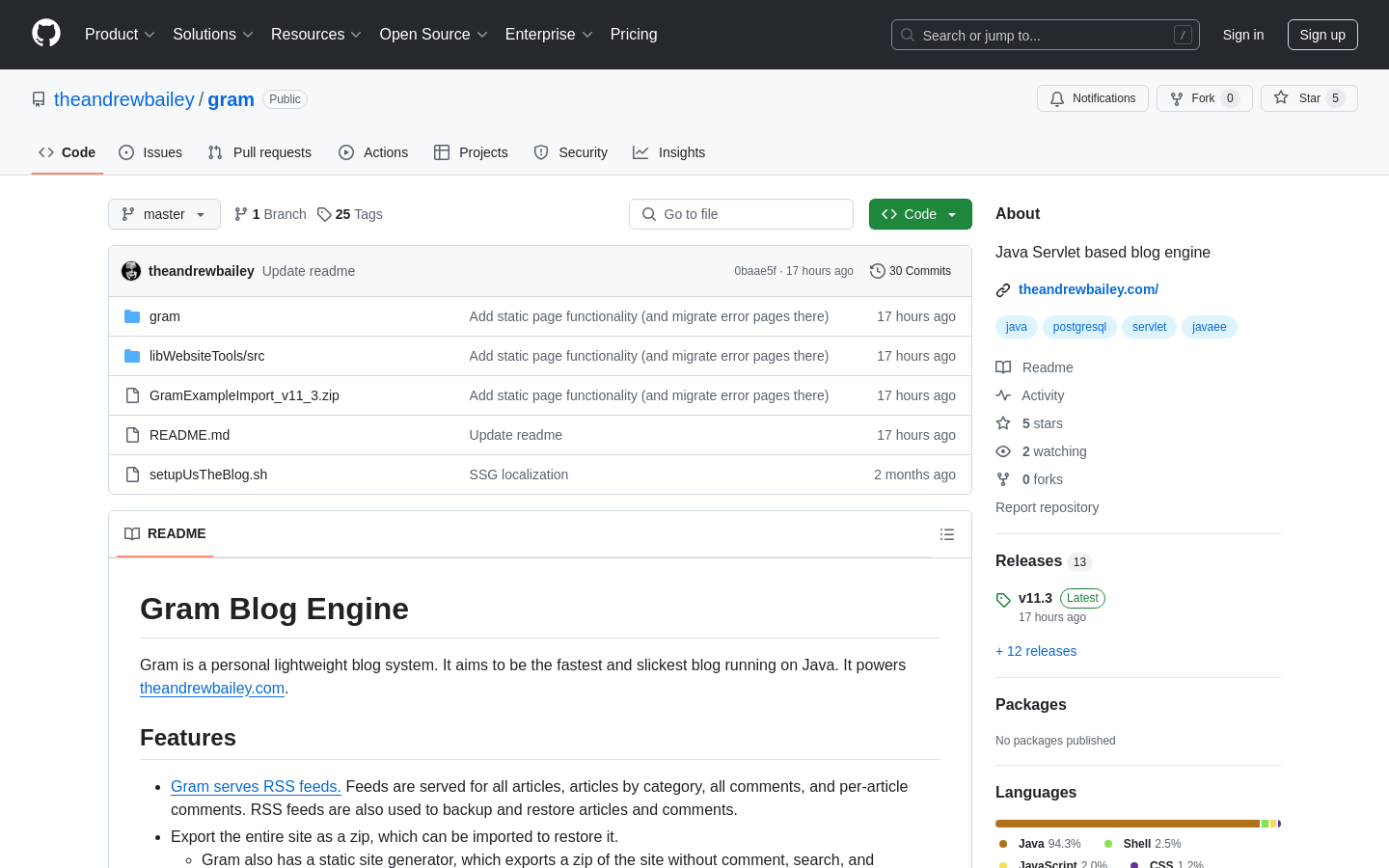The image size is (1389, 868).
Task: Click the fork icon next to 0 forks
Action: point(1003,479)
